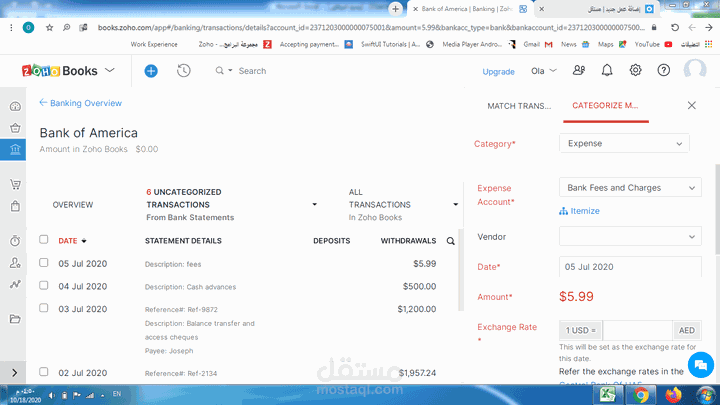Open the search filter type arrow

230,71
